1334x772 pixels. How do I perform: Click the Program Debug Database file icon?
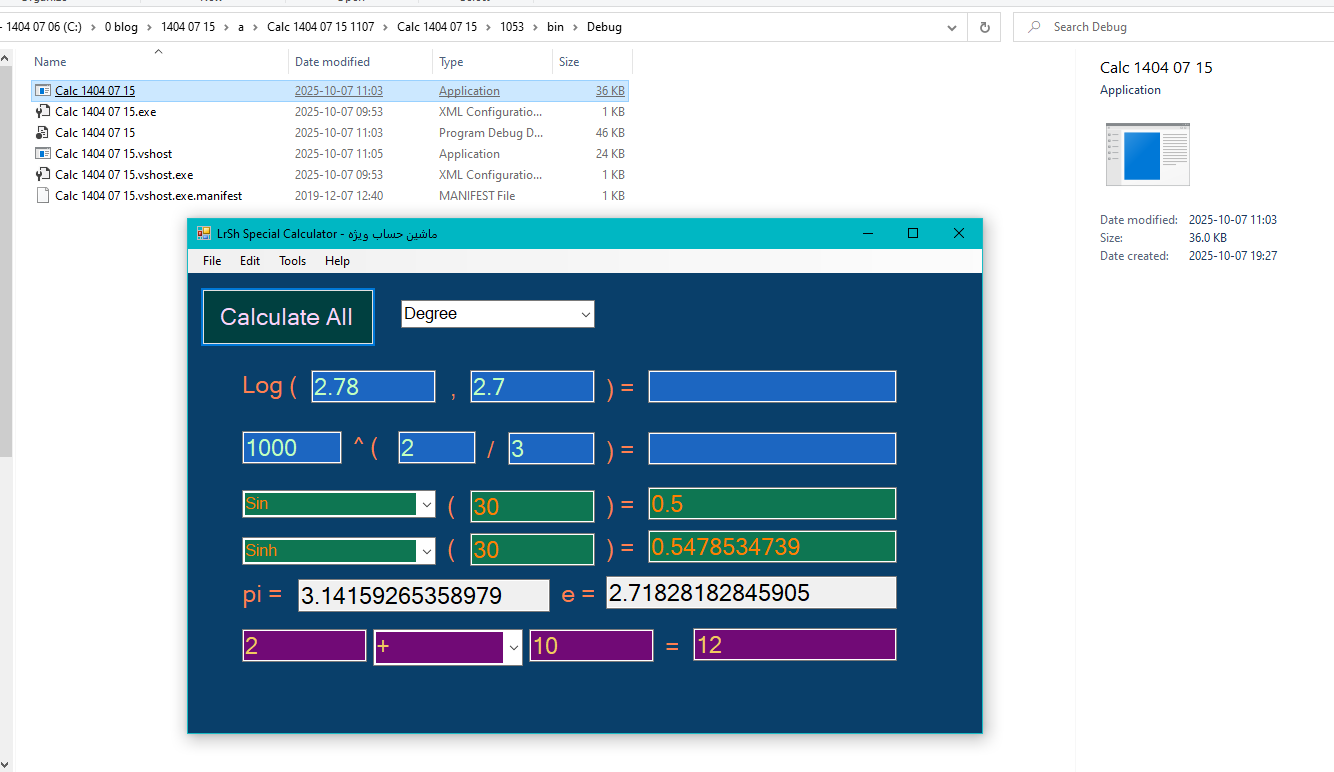click(x=43, y=133)
